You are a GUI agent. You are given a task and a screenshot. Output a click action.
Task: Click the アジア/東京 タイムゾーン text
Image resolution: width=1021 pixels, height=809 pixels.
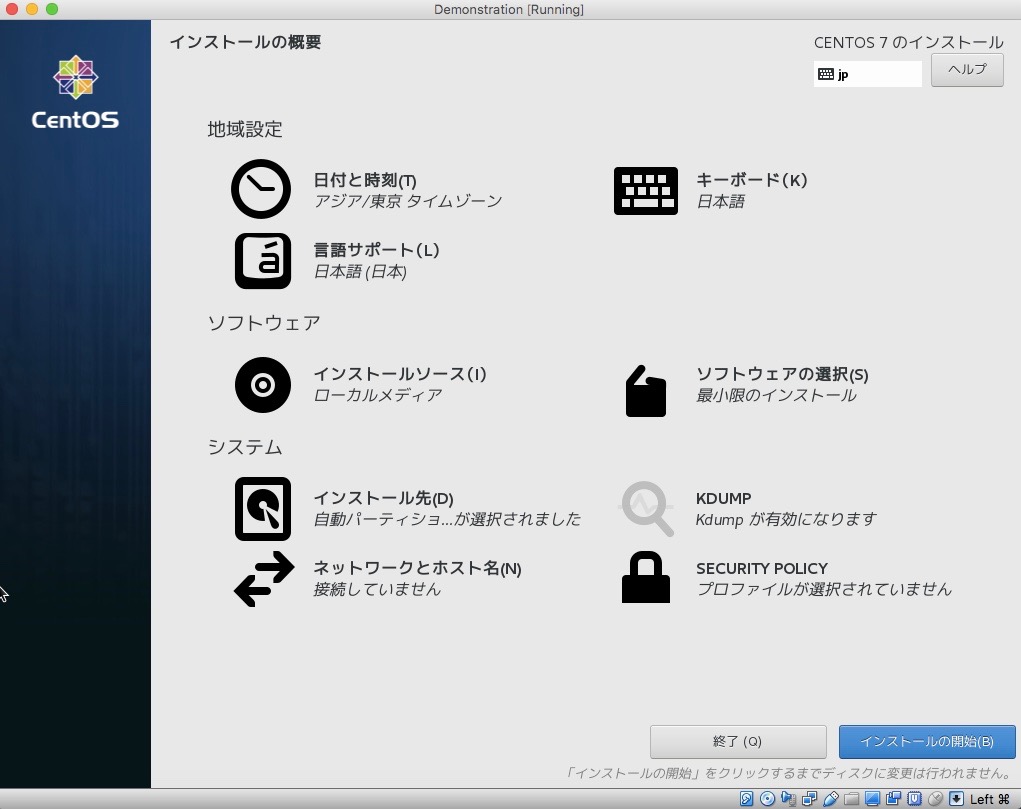point(408,201)
